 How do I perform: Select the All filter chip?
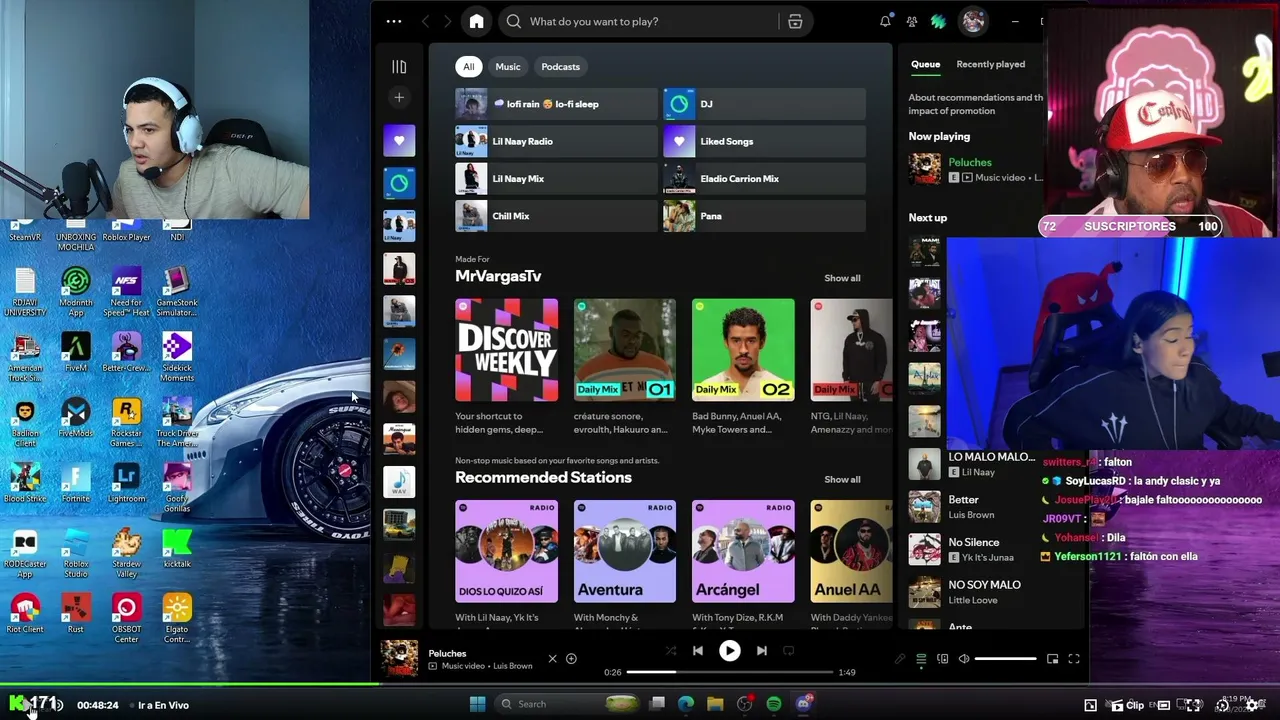pyautogui.click(x=468, y=67)
